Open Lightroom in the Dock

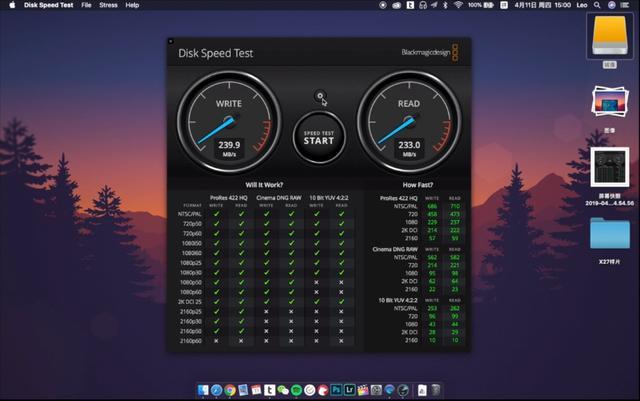tap(350, 390)
